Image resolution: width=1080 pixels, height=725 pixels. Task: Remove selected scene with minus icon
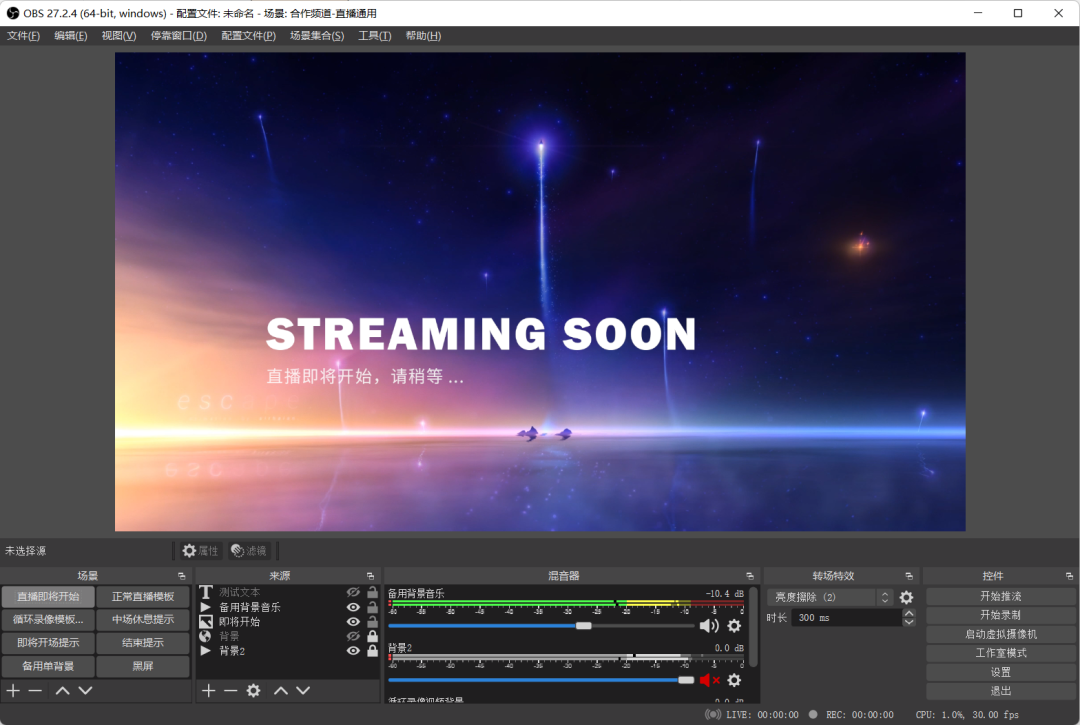[x=35, y=690]
